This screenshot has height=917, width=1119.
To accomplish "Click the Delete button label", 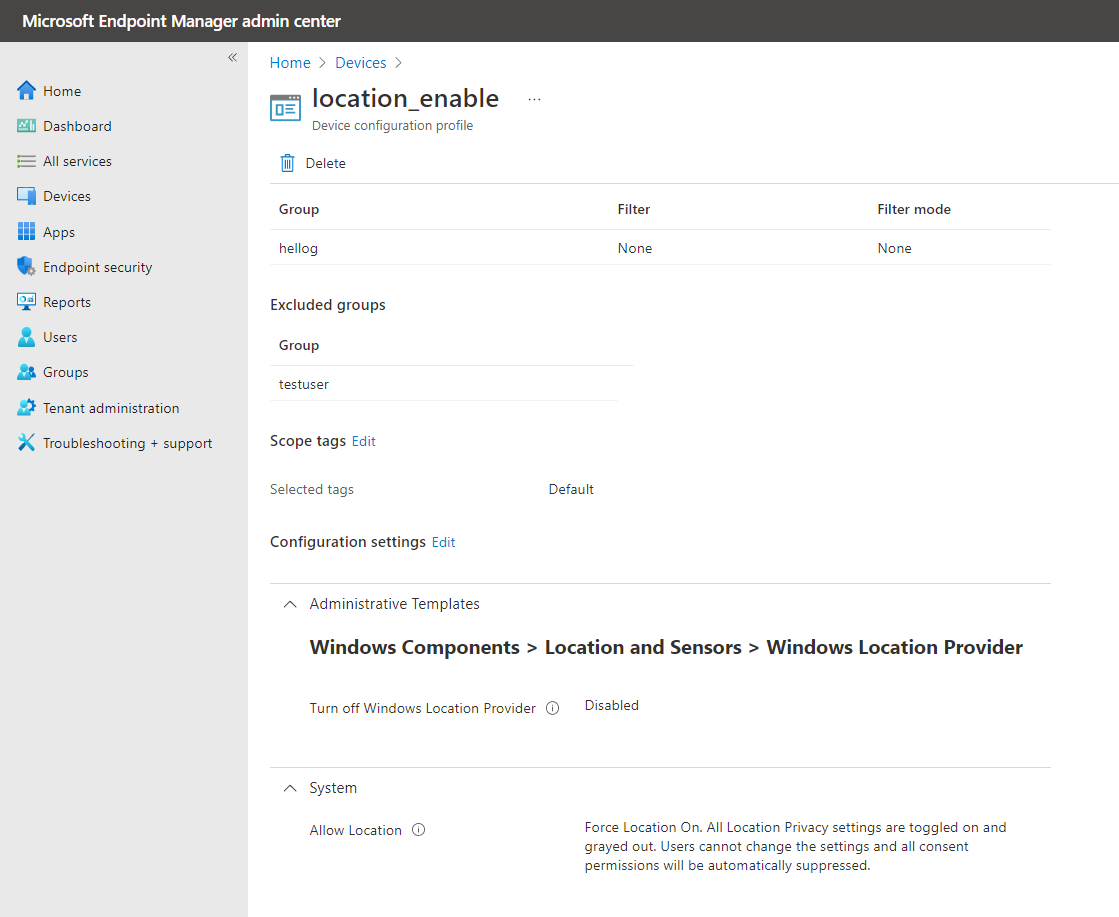I will [325, 163].
